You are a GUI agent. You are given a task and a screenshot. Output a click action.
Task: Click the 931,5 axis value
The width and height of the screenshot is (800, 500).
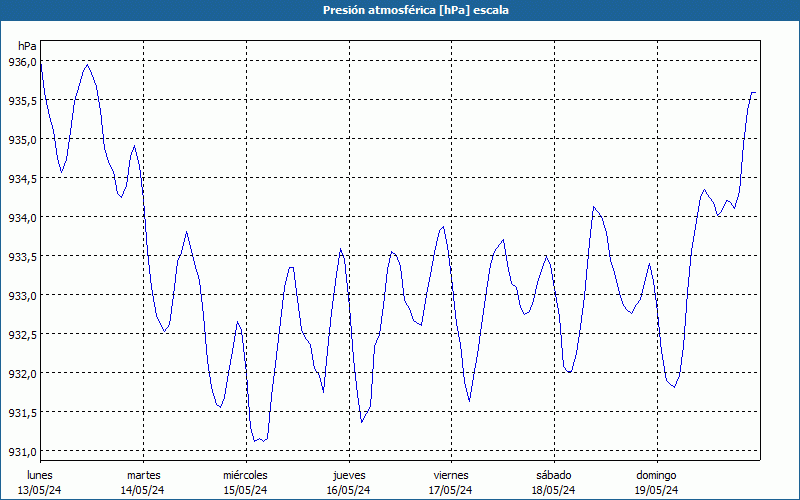tap(22, 413)
